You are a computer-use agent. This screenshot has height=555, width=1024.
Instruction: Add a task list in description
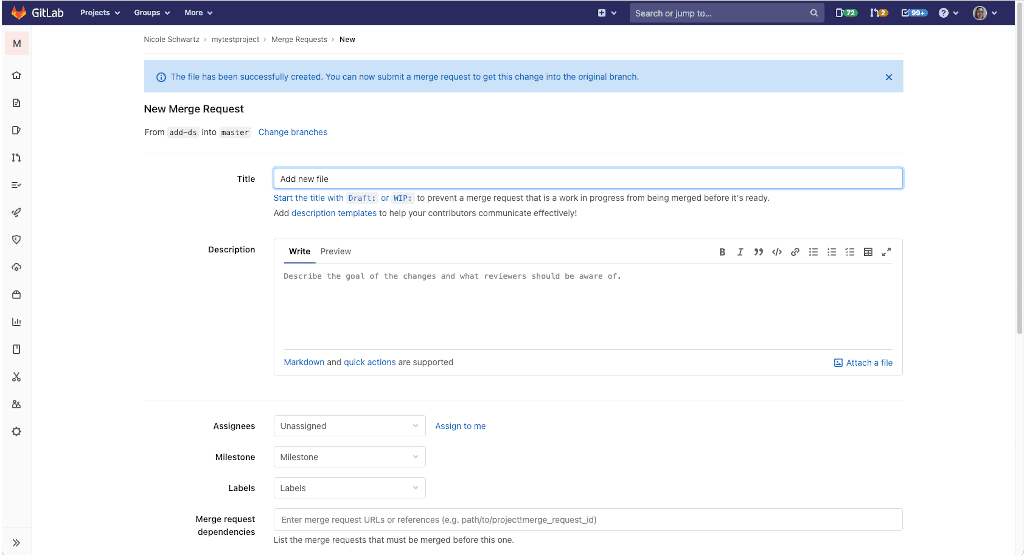tap(850, 252)
